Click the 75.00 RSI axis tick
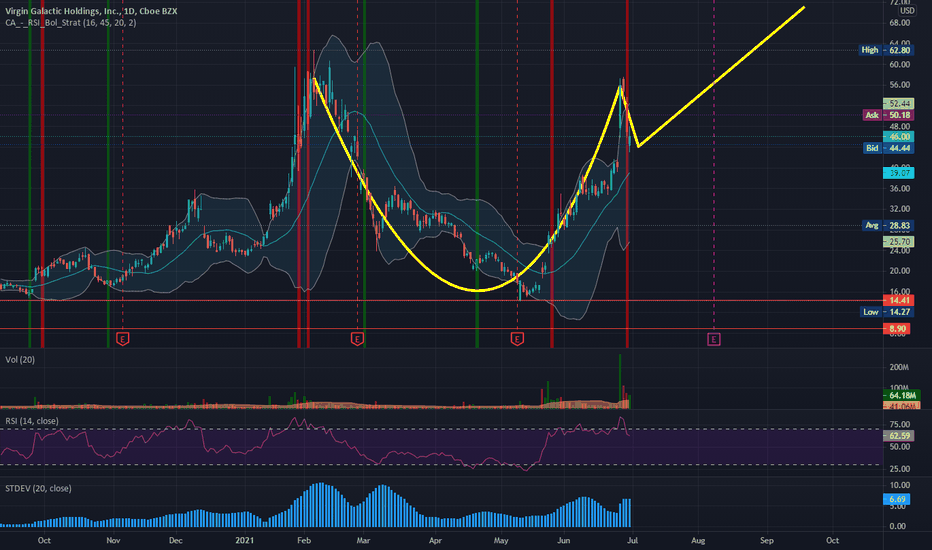This screenshot has width=932, height=550. (x=899, y=425)
